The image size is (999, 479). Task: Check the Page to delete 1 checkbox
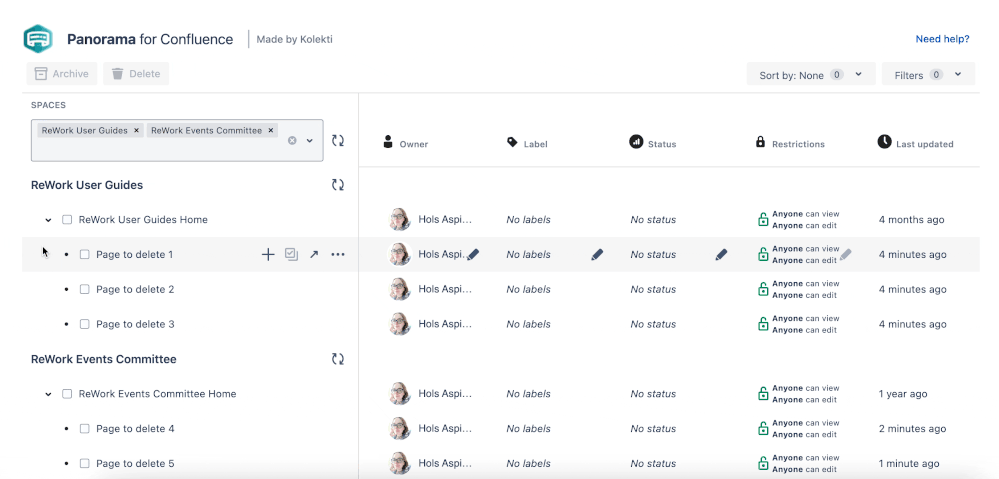[85, 255]
